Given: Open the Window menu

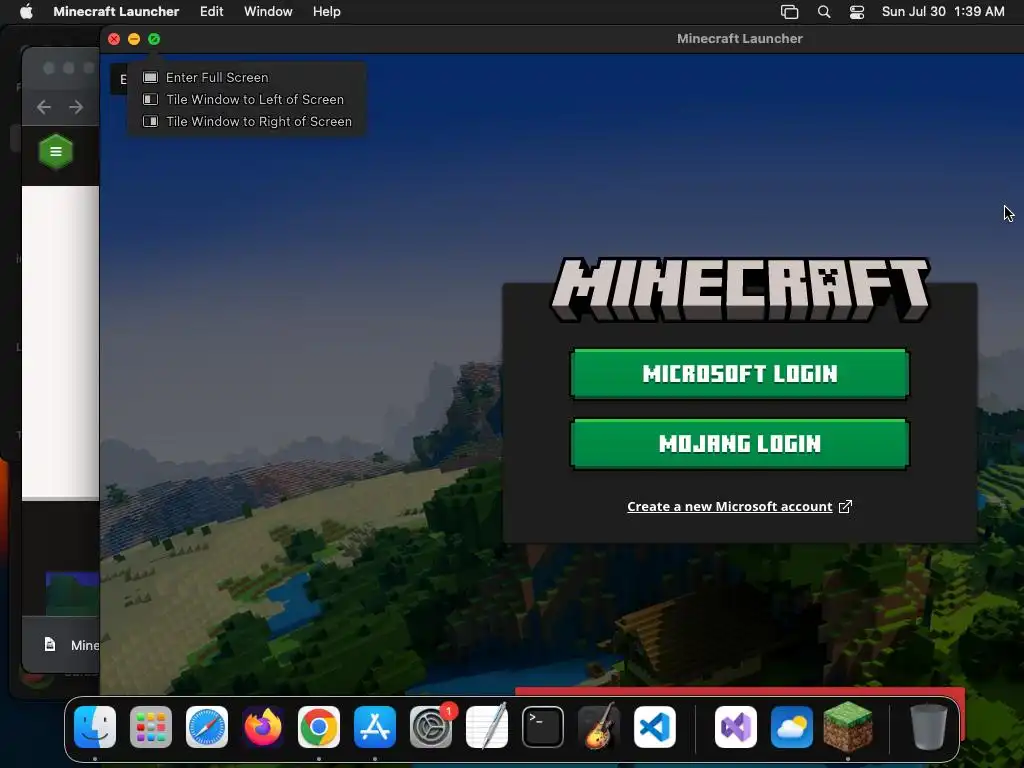Looking at the screenshot, I should pyautogui.click(x=268, y=12).
